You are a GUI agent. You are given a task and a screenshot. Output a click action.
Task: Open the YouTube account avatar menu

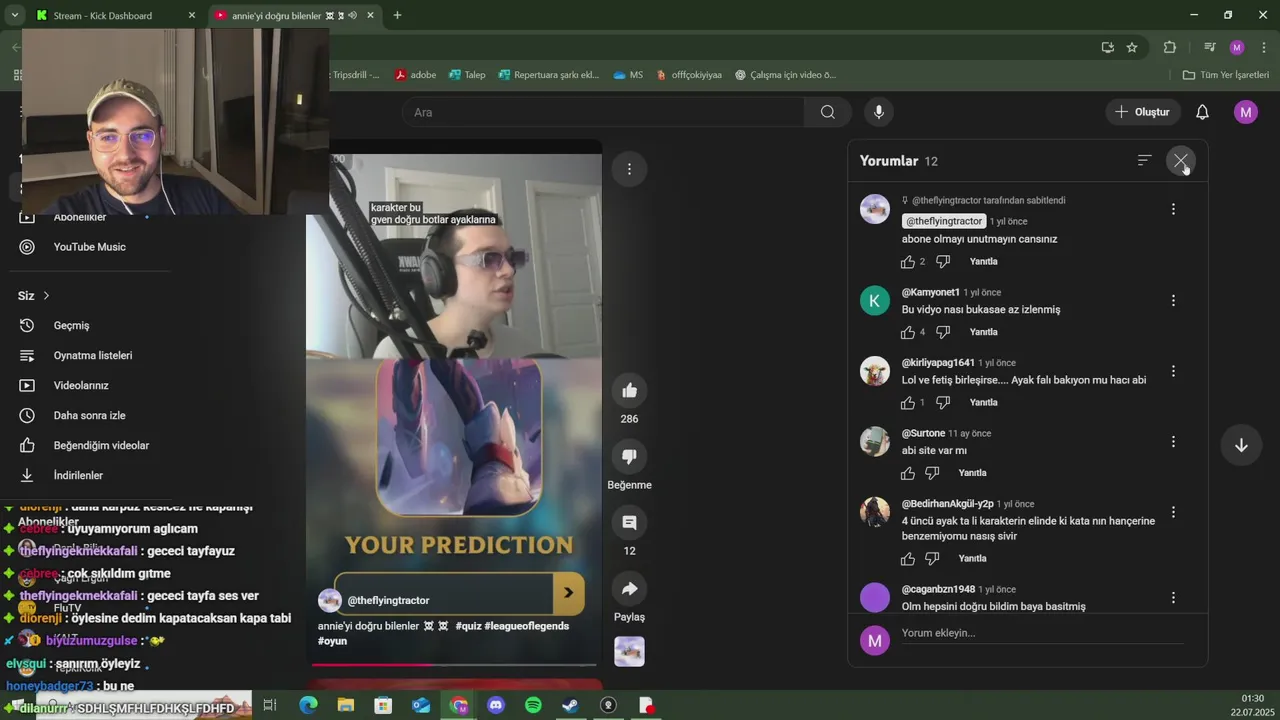pyautogui.click(x=1246, y=112)
